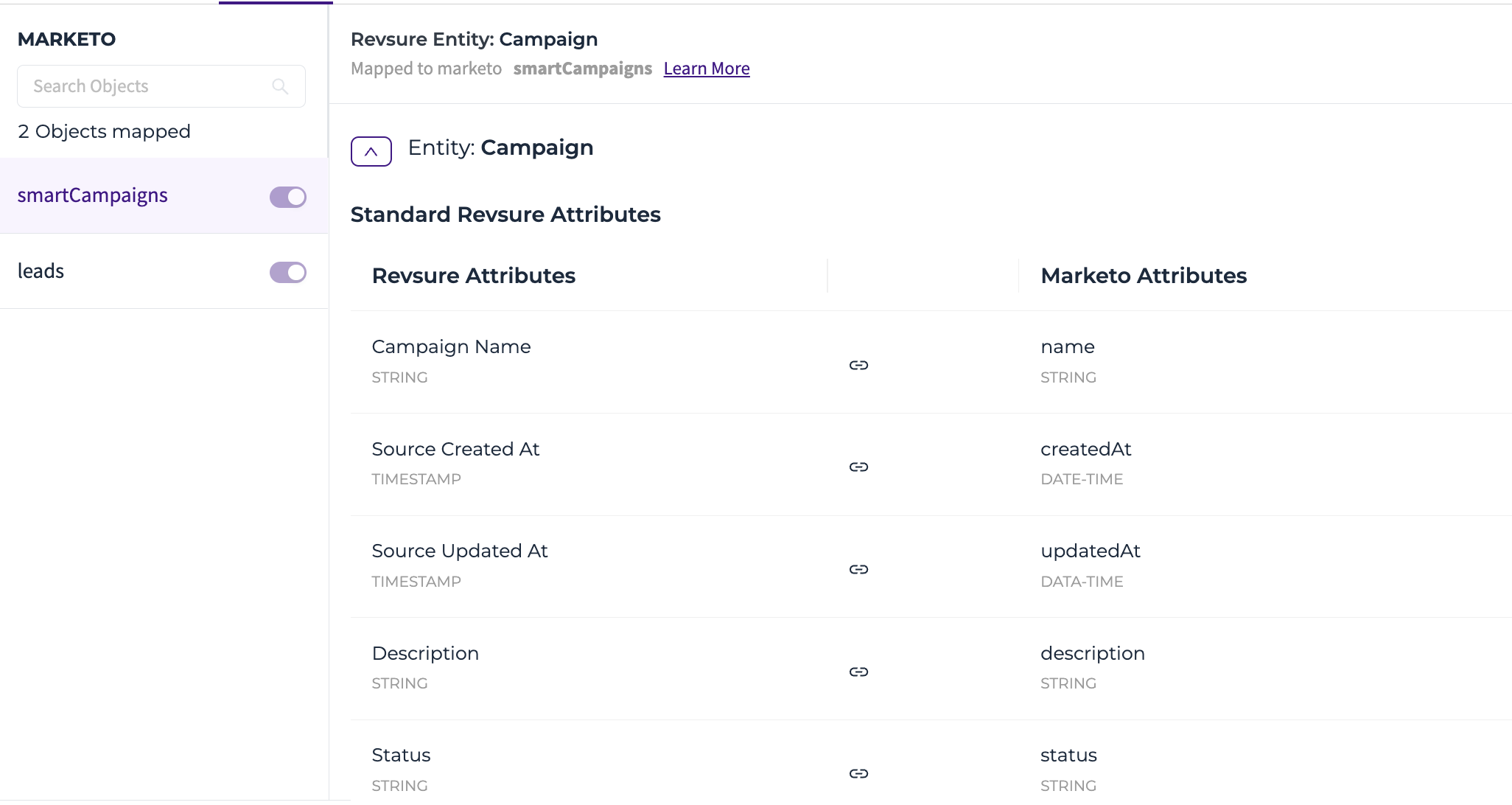The height and width of the screenshot is (805, 1512).
Task: Collapse the Entity: Campaign section
Action: coord(371,151)
